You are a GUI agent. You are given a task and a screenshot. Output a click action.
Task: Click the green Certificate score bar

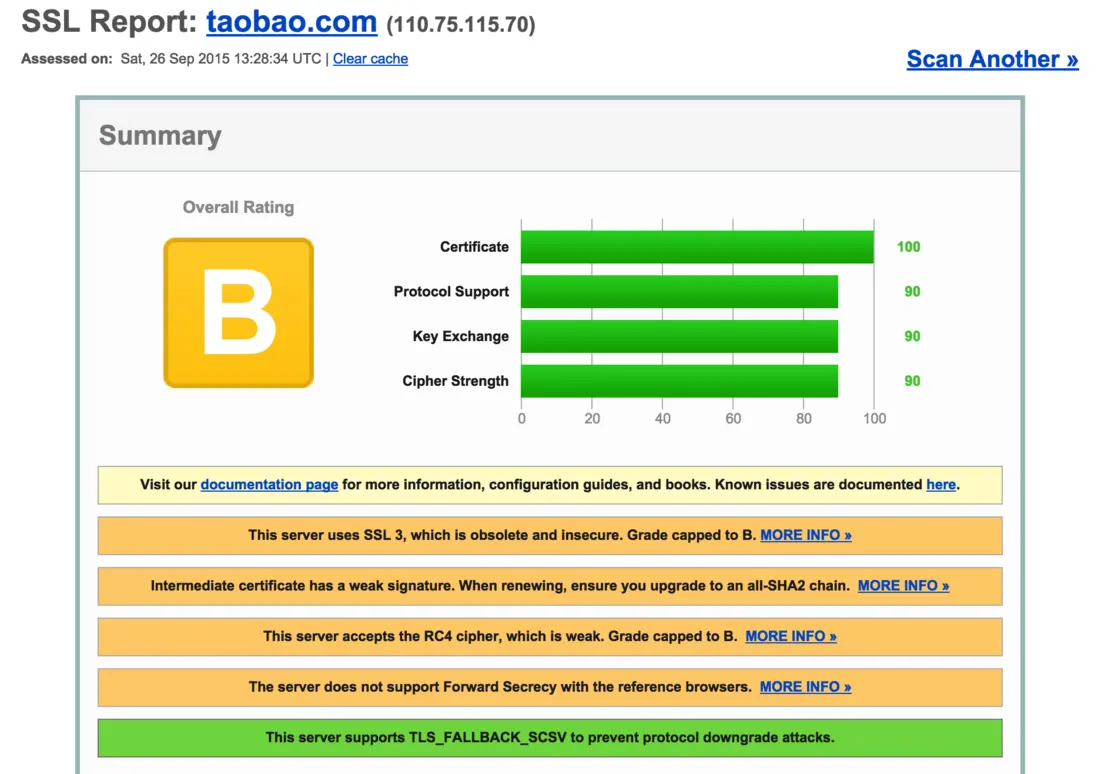(x=697, y=247)
